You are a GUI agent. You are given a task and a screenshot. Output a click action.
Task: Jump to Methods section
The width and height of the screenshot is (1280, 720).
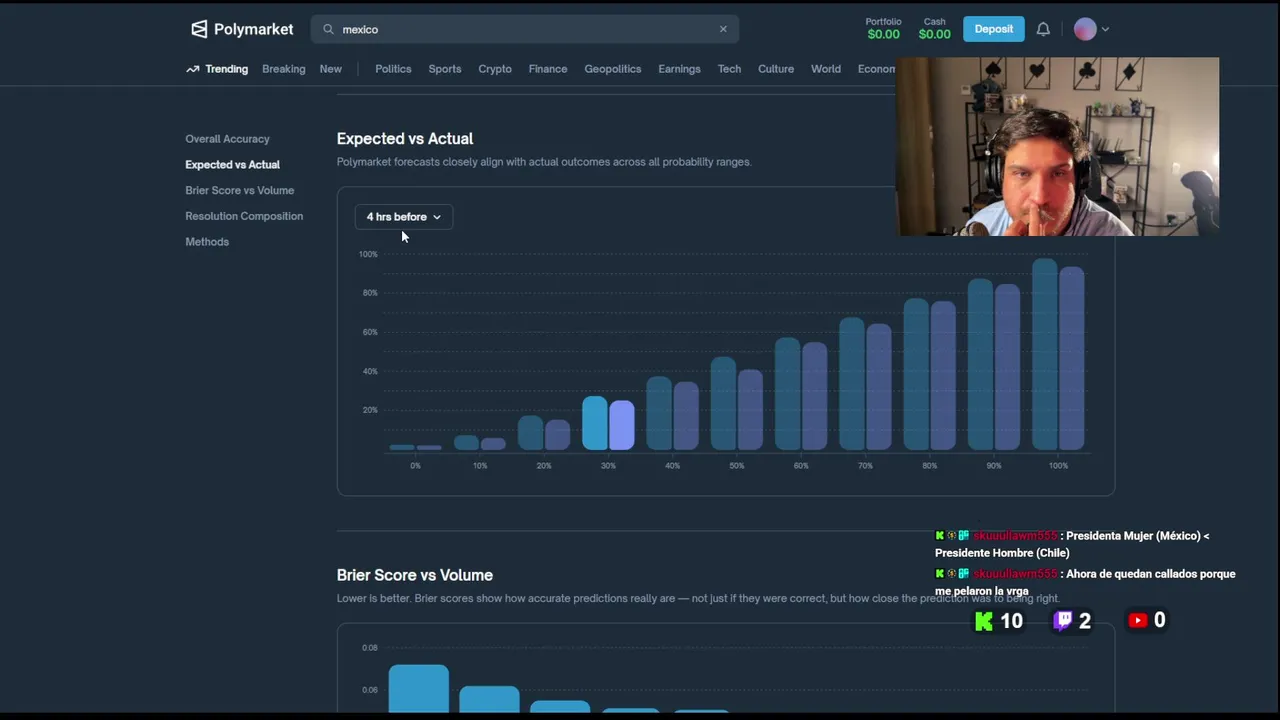click(x=207, y=242)
